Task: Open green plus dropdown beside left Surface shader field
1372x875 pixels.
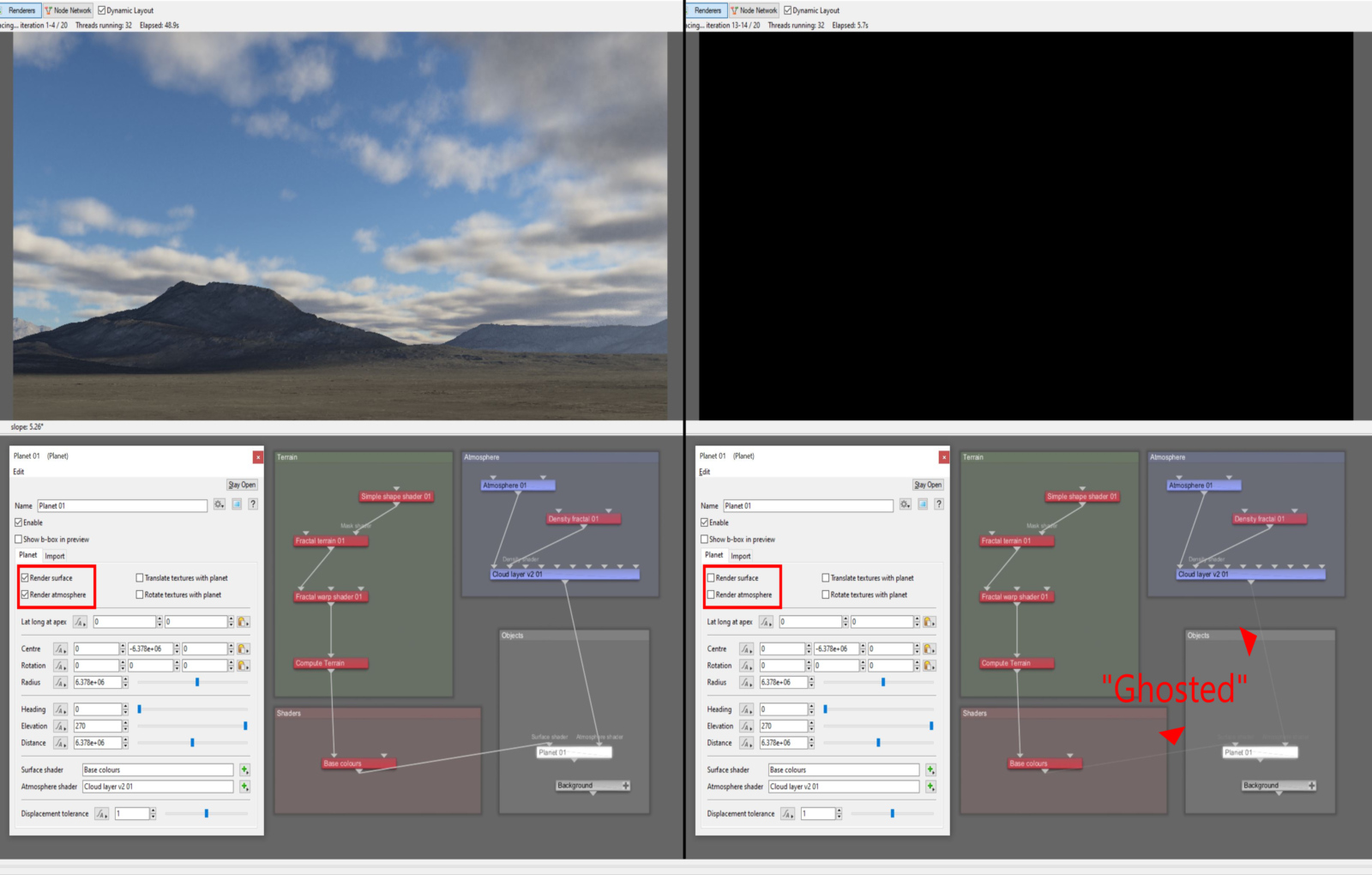Action: (x=244, y=769)
